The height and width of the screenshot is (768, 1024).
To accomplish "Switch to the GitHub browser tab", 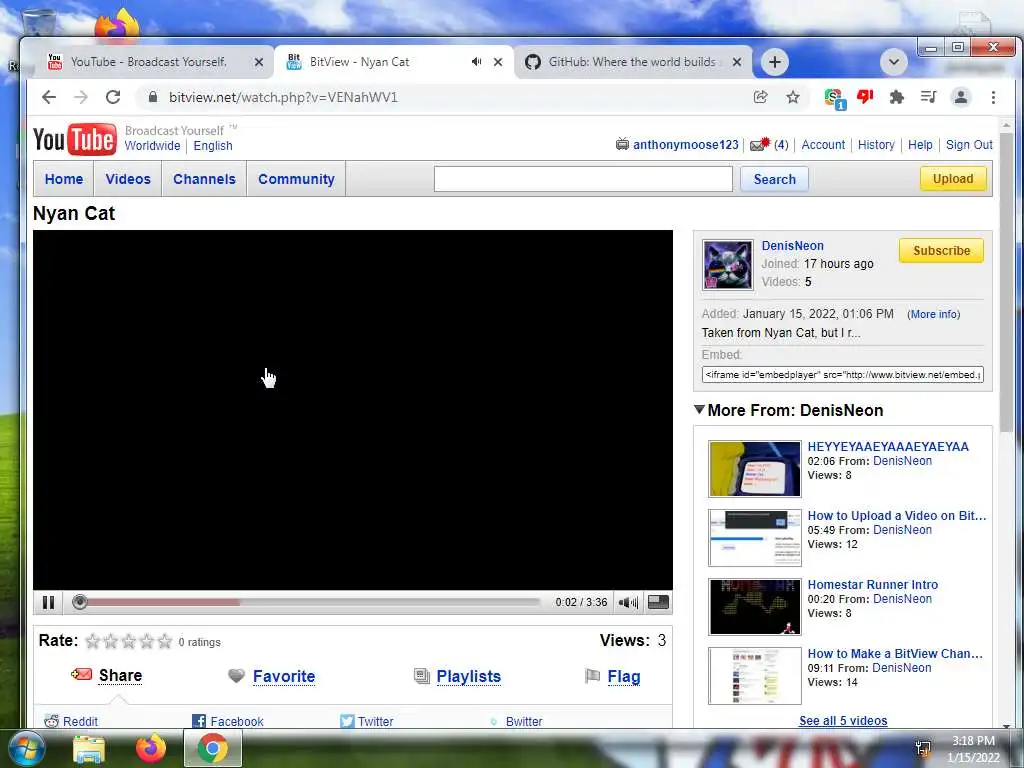I will point(631,61).
